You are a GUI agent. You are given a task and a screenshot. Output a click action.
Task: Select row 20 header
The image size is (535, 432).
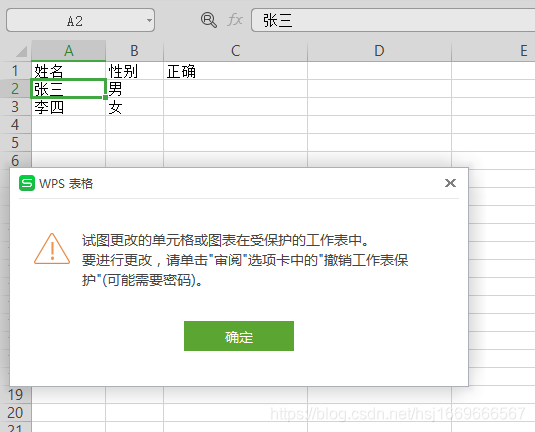click(x=15, y=413)
